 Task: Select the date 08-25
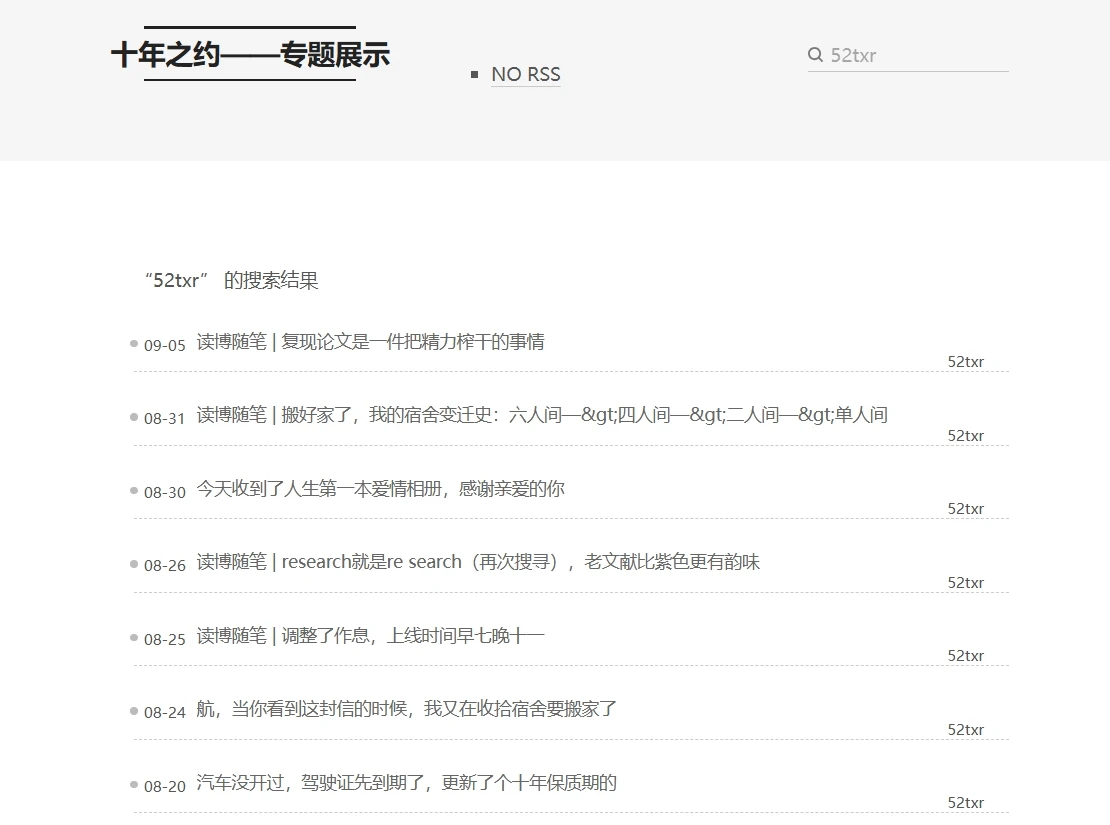pyautogui.click(x=164, y=639)
